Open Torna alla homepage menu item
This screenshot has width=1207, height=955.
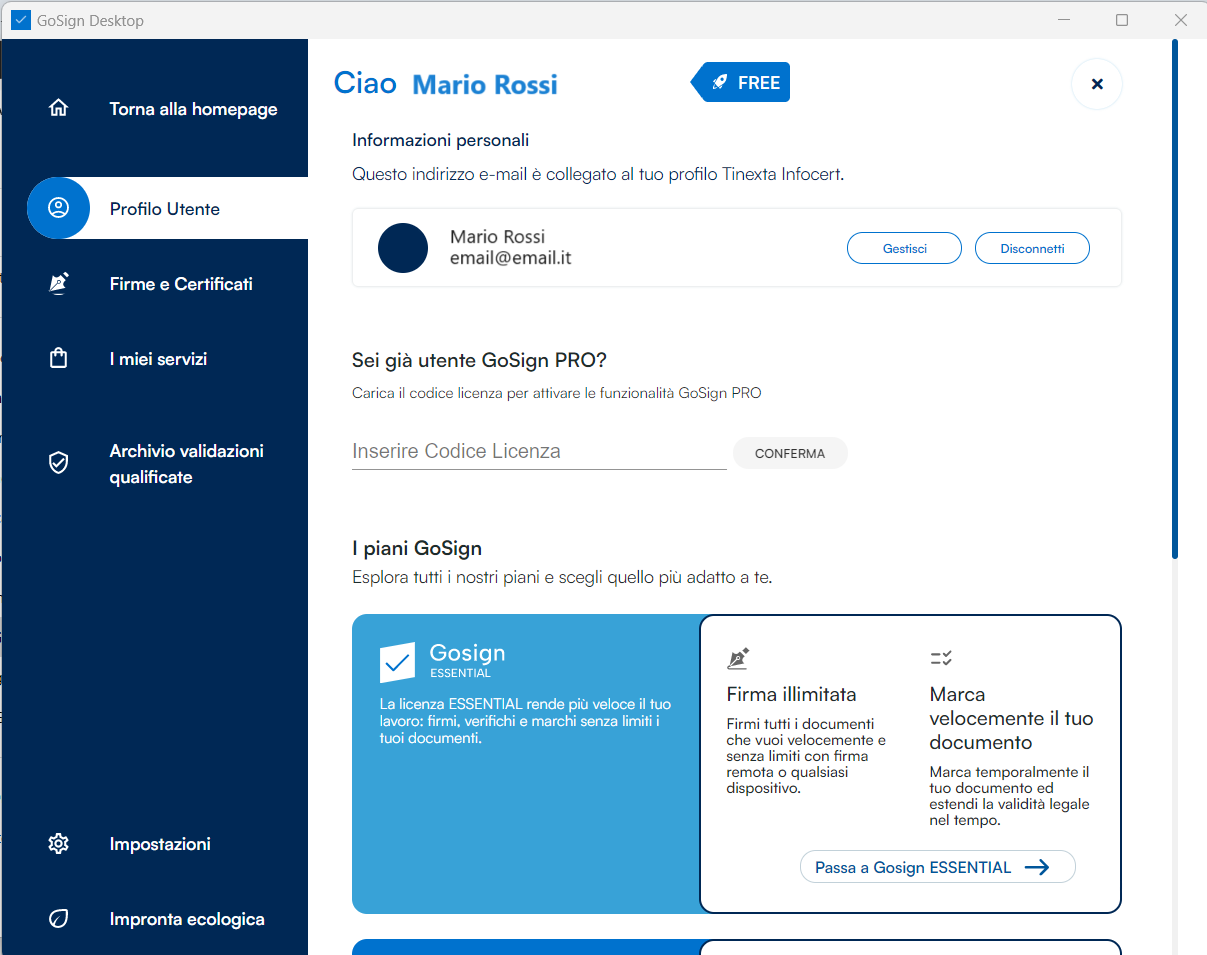tap(193, 109)
